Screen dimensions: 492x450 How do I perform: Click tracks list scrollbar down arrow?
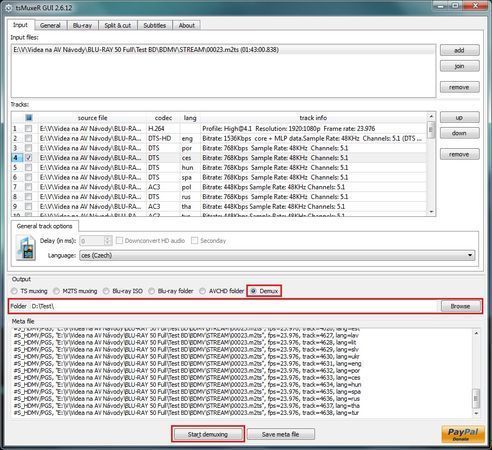431,212
